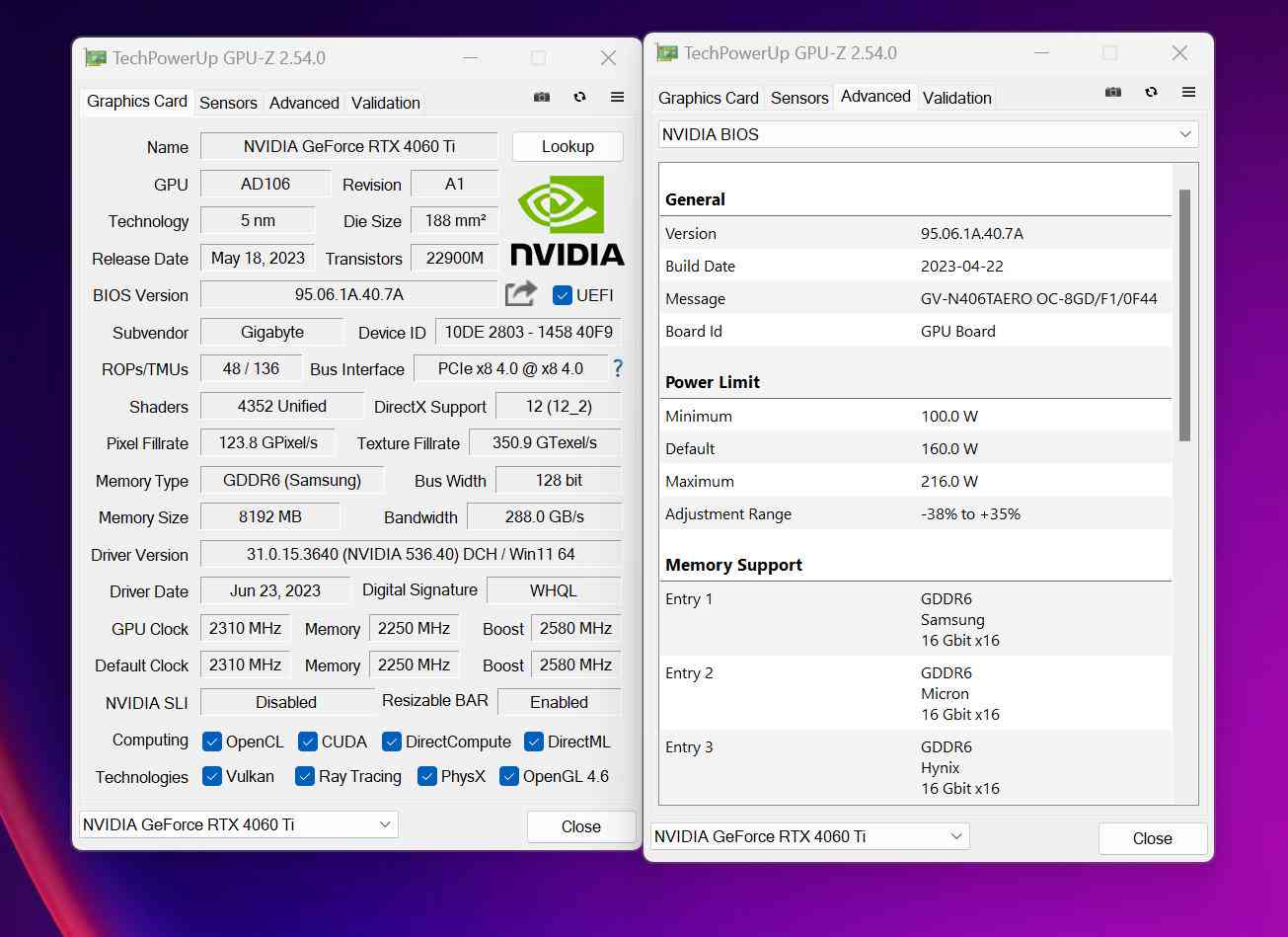The height and width of the screenshot is (937, 1288).
Task: Open GPU selector dropdown in right window
Action: click(x=810, y=836)
